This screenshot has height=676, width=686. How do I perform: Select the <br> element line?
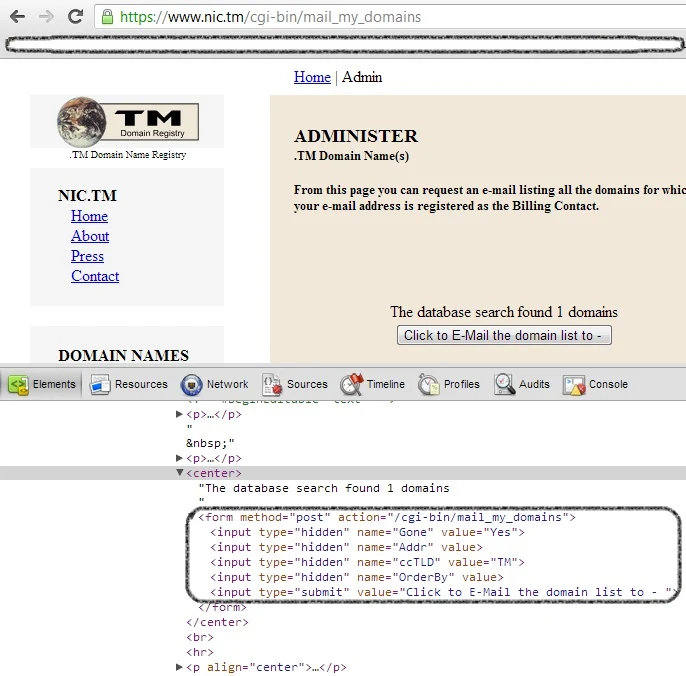[200, 637]
